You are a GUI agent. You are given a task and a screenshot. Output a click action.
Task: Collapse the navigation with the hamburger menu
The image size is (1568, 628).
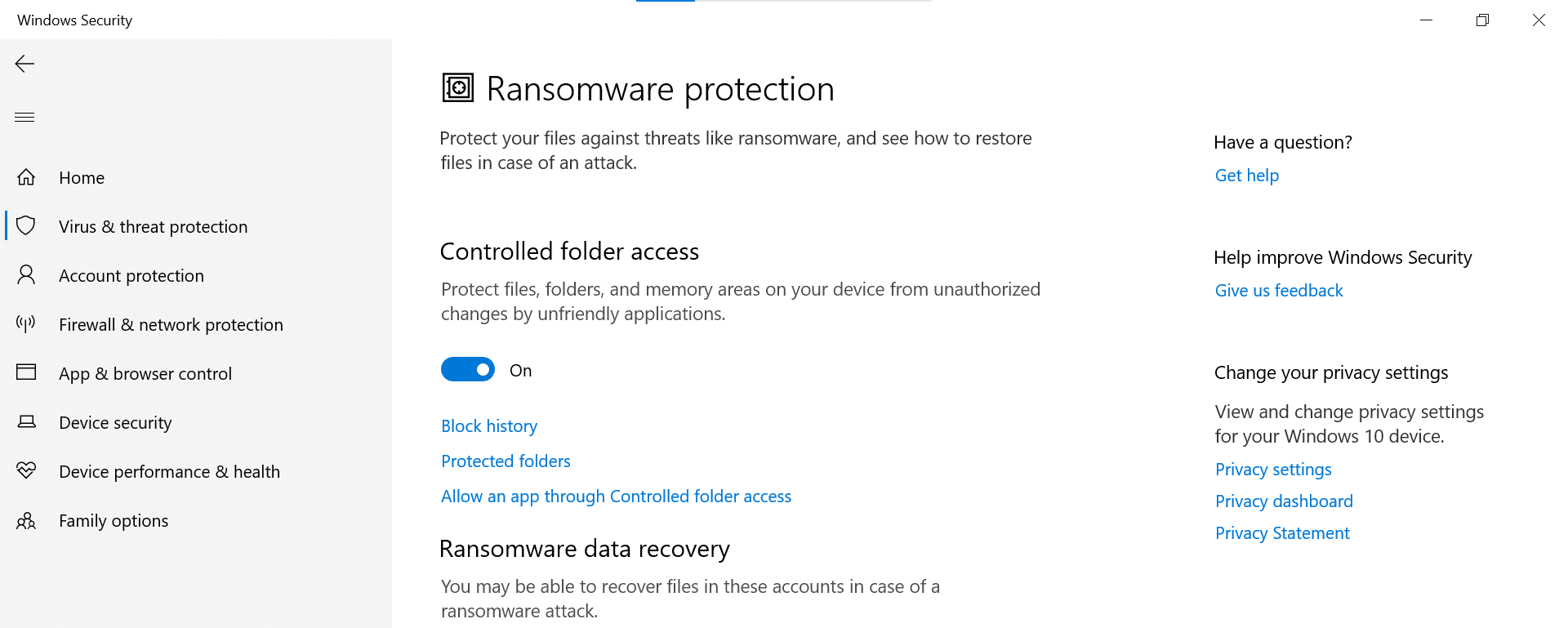tap(24, 117)
